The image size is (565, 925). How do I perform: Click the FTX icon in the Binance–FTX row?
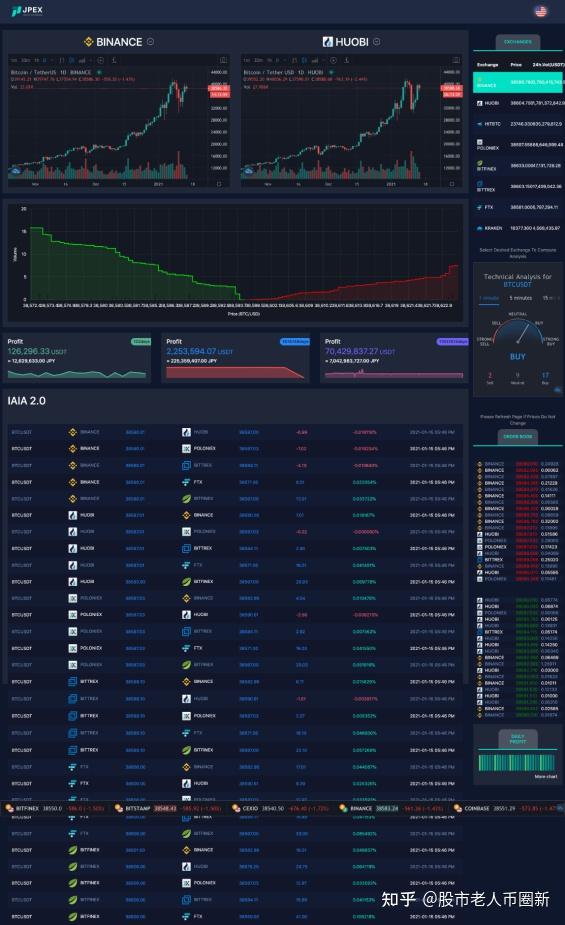point(186,482)
